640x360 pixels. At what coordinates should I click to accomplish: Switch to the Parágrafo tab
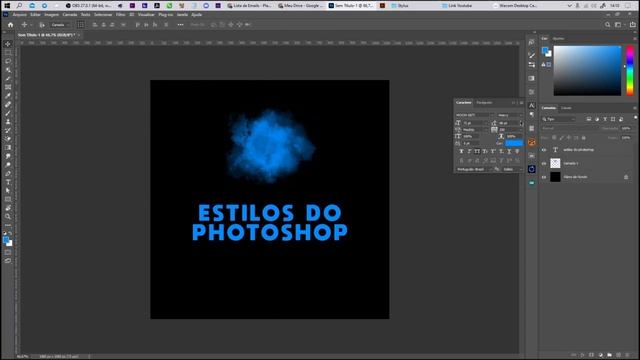coord(484,102)
